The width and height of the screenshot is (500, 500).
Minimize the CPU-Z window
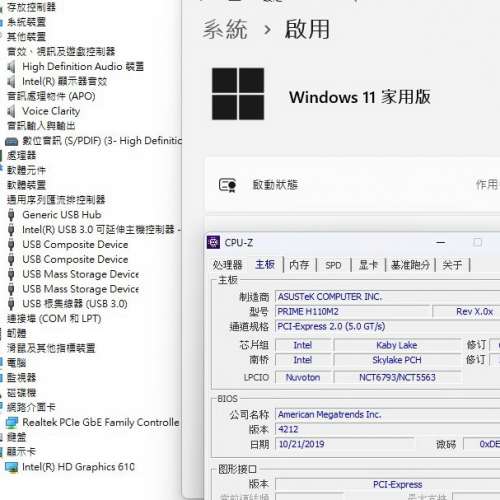click(x=441, y=243)
